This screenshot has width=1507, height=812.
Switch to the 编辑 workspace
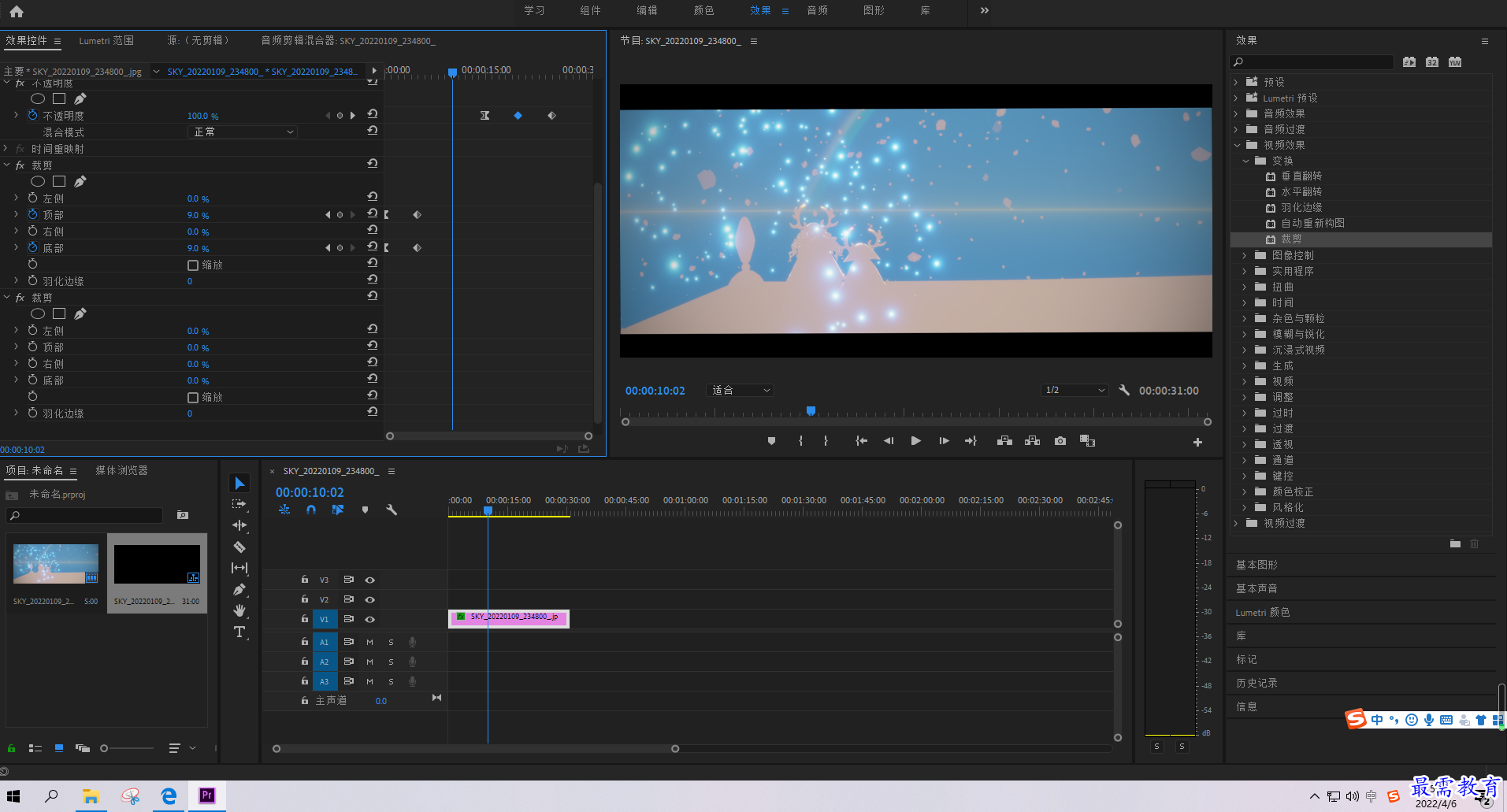click(647, 10)
